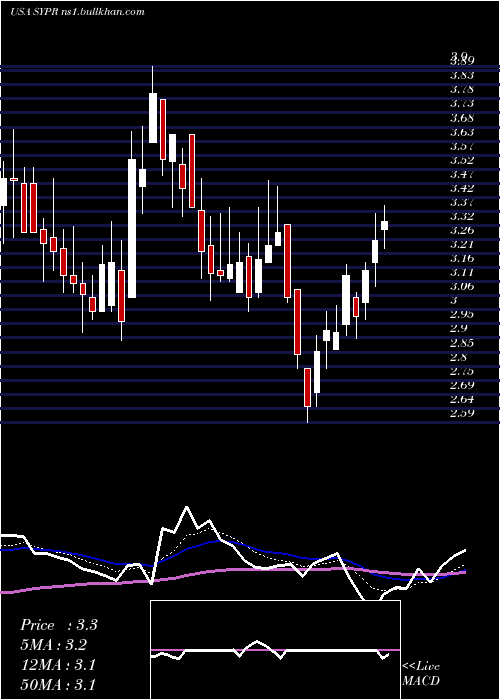
Task: Click the '<<Live' label
Action: coord(421,667)
